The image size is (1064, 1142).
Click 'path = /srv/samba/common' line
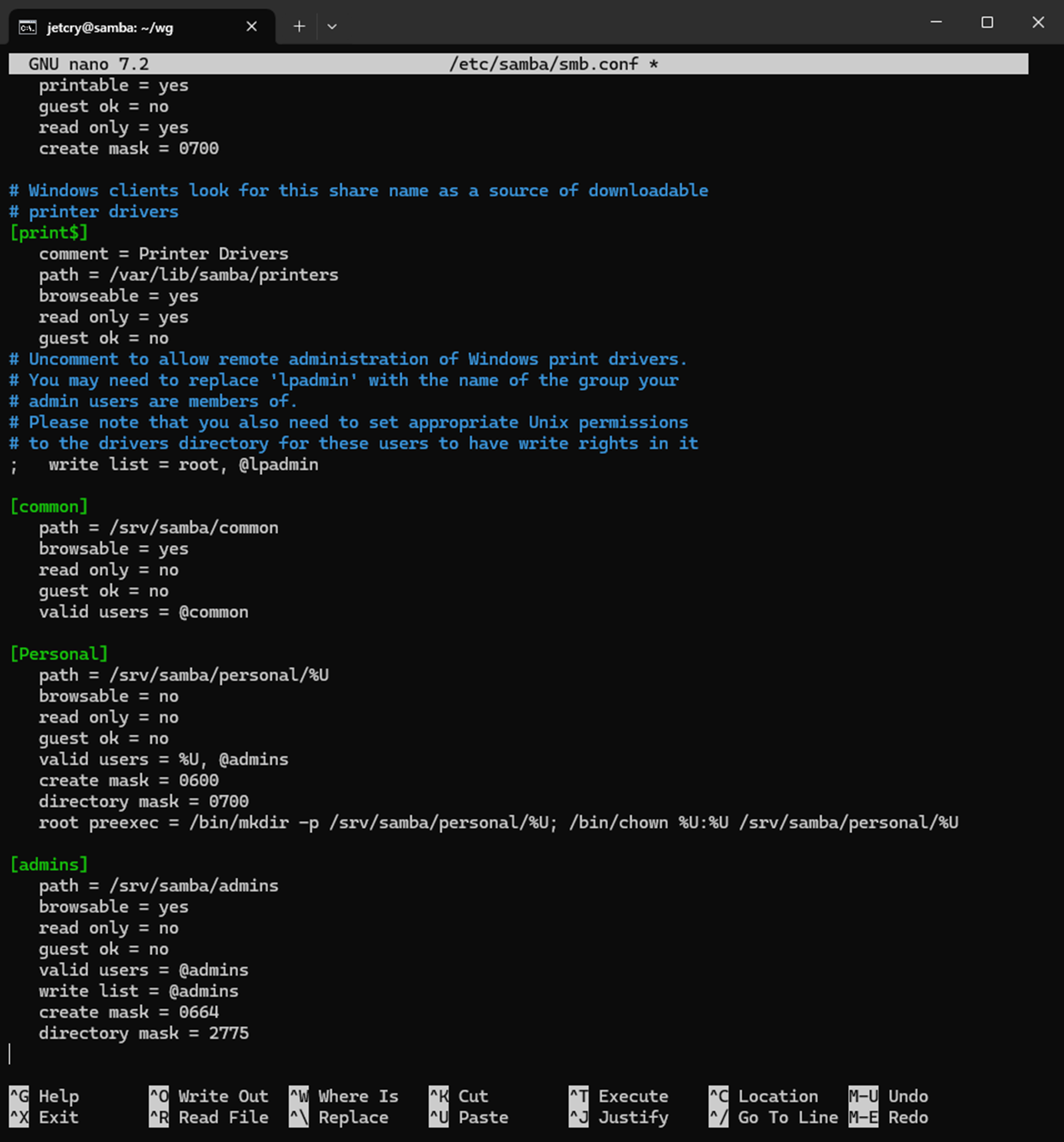[x=159, y=528]
